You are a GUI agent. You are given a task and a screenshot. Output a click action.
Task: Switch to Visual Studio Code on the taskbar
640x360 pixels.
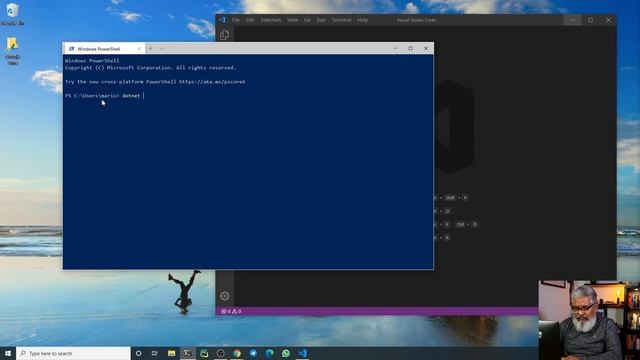point(302,353)
